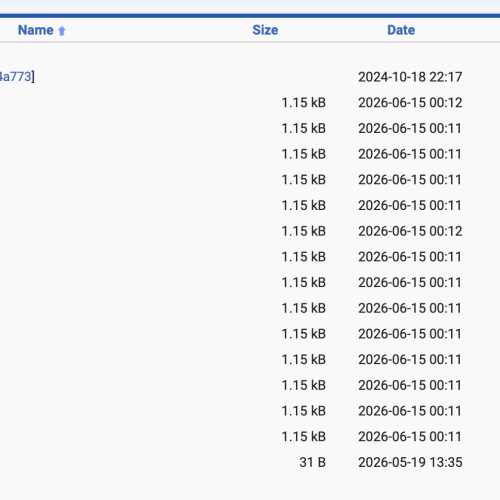
Task: Select the last 2026-06-15 00:11 date entry
Action: [410, 437]
